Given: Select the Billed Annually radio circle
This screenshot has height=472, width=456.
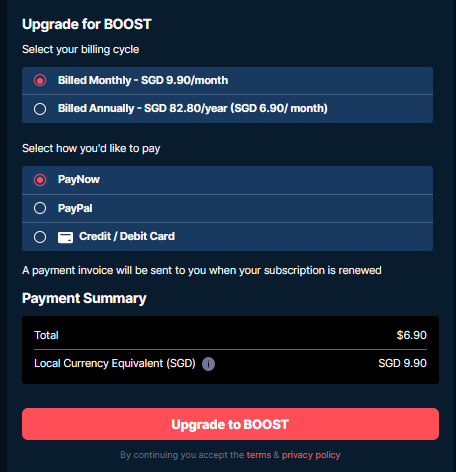Looking at the screenshot, I should [x=40, y=109].
